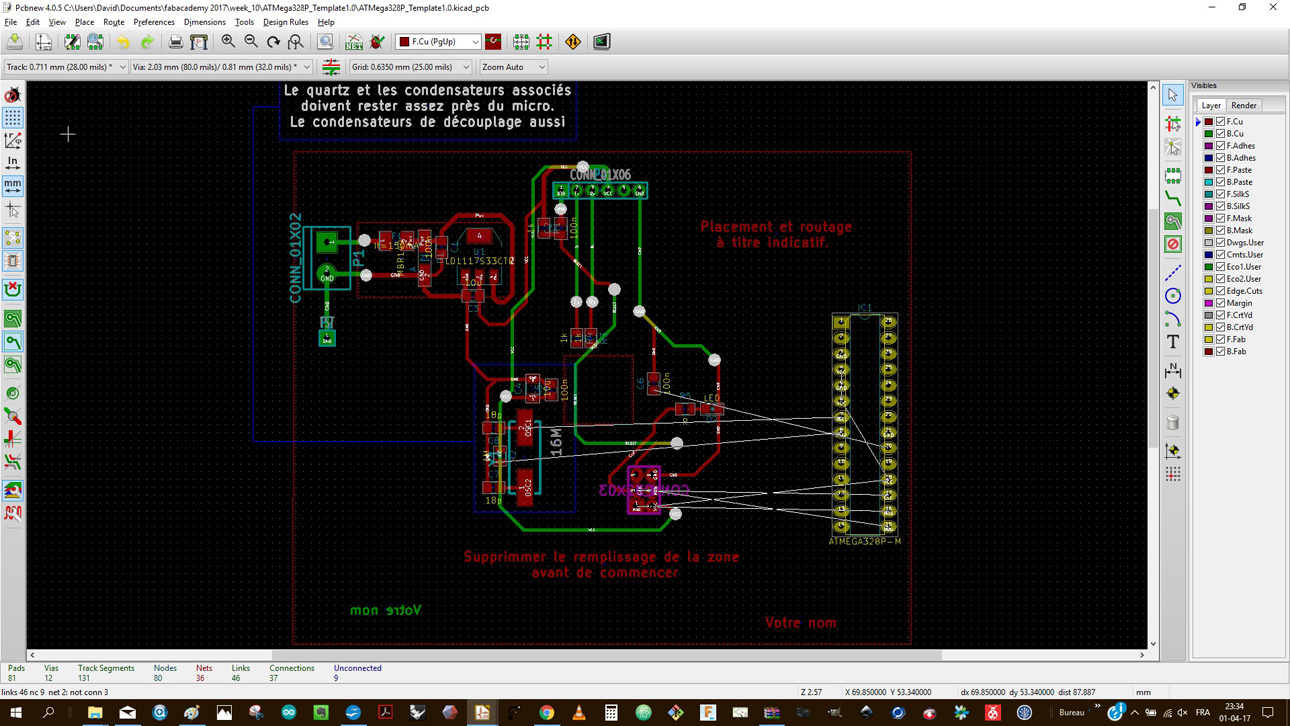This screenshot has width=1290, height=726.
Task: Open the Python scripting console icon
Action: [601, 42]
